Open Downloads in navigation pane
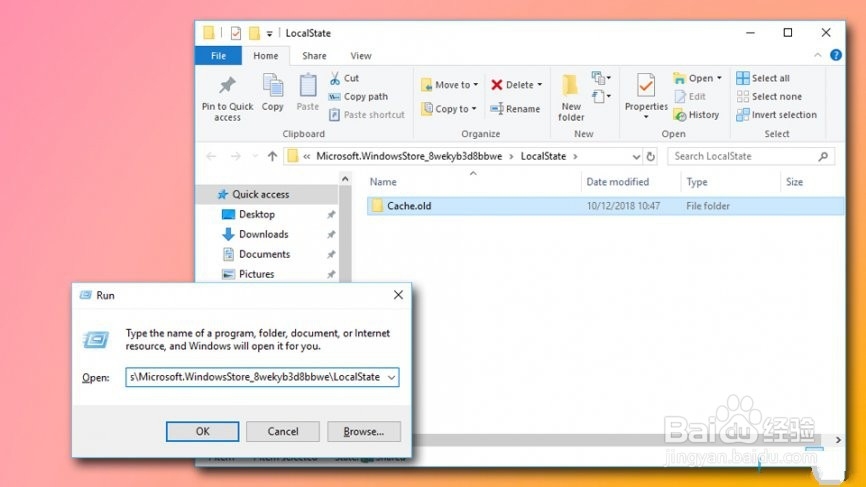This screenshot has width=866, height=487. tap(263, 234)
